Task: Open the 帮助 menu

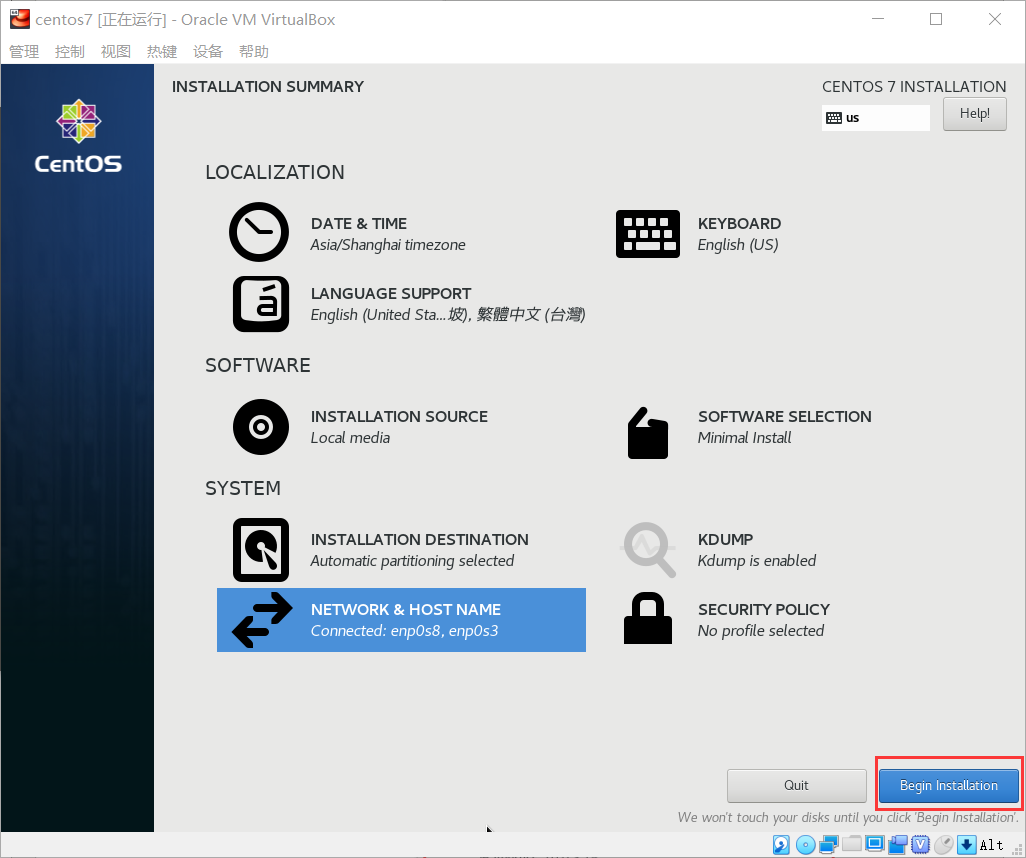Action: point(254,52)
